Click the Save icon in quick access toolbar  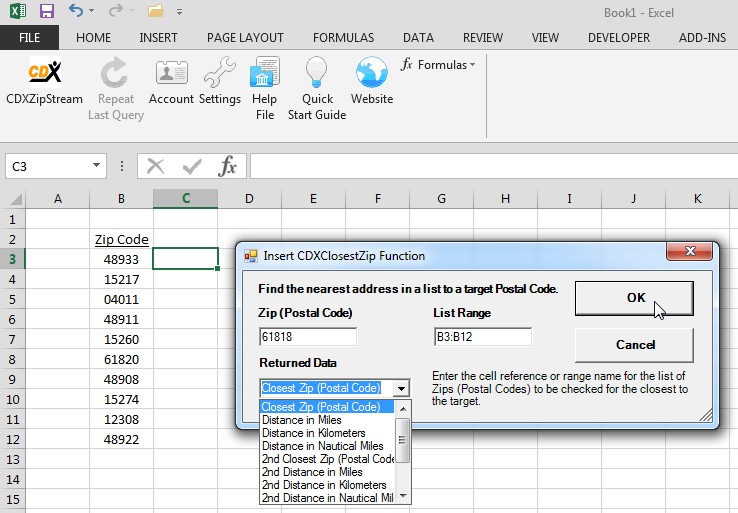47,10
